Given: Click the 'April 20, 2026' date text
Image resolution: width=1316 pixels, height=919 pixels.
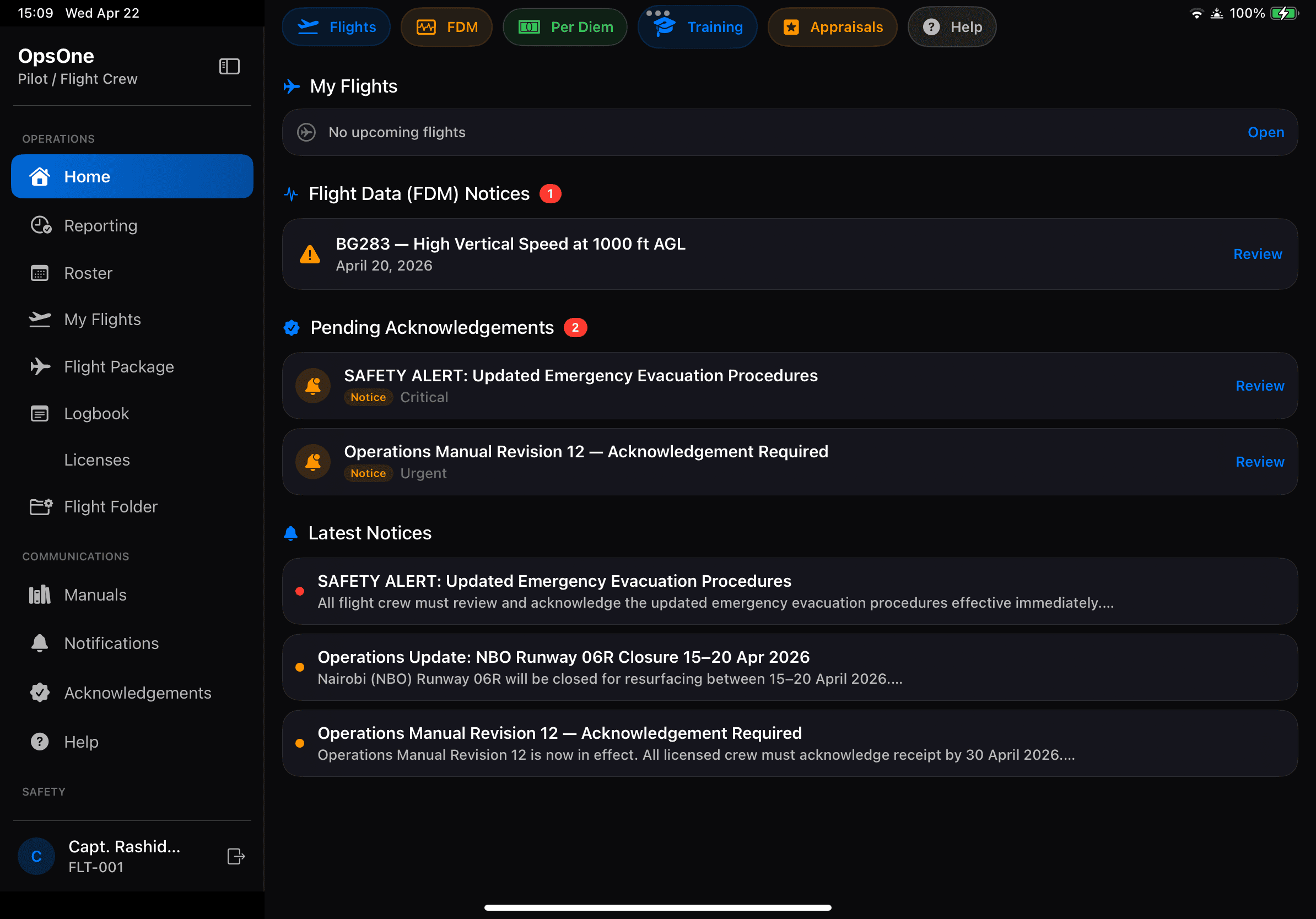Looking at the screenshot, I should click(x=384, y=266).
